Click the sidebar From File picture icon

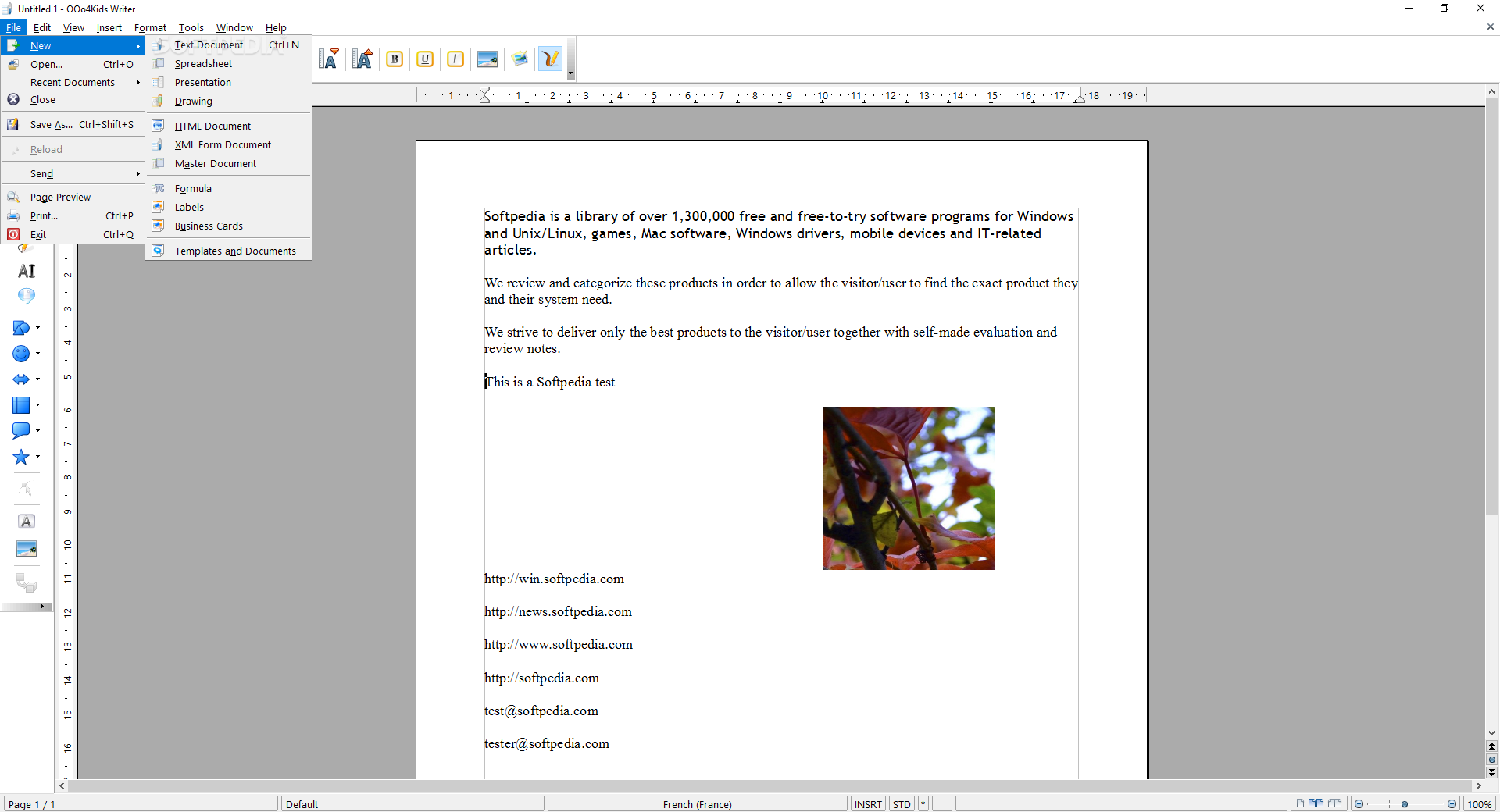coord(27,550)
